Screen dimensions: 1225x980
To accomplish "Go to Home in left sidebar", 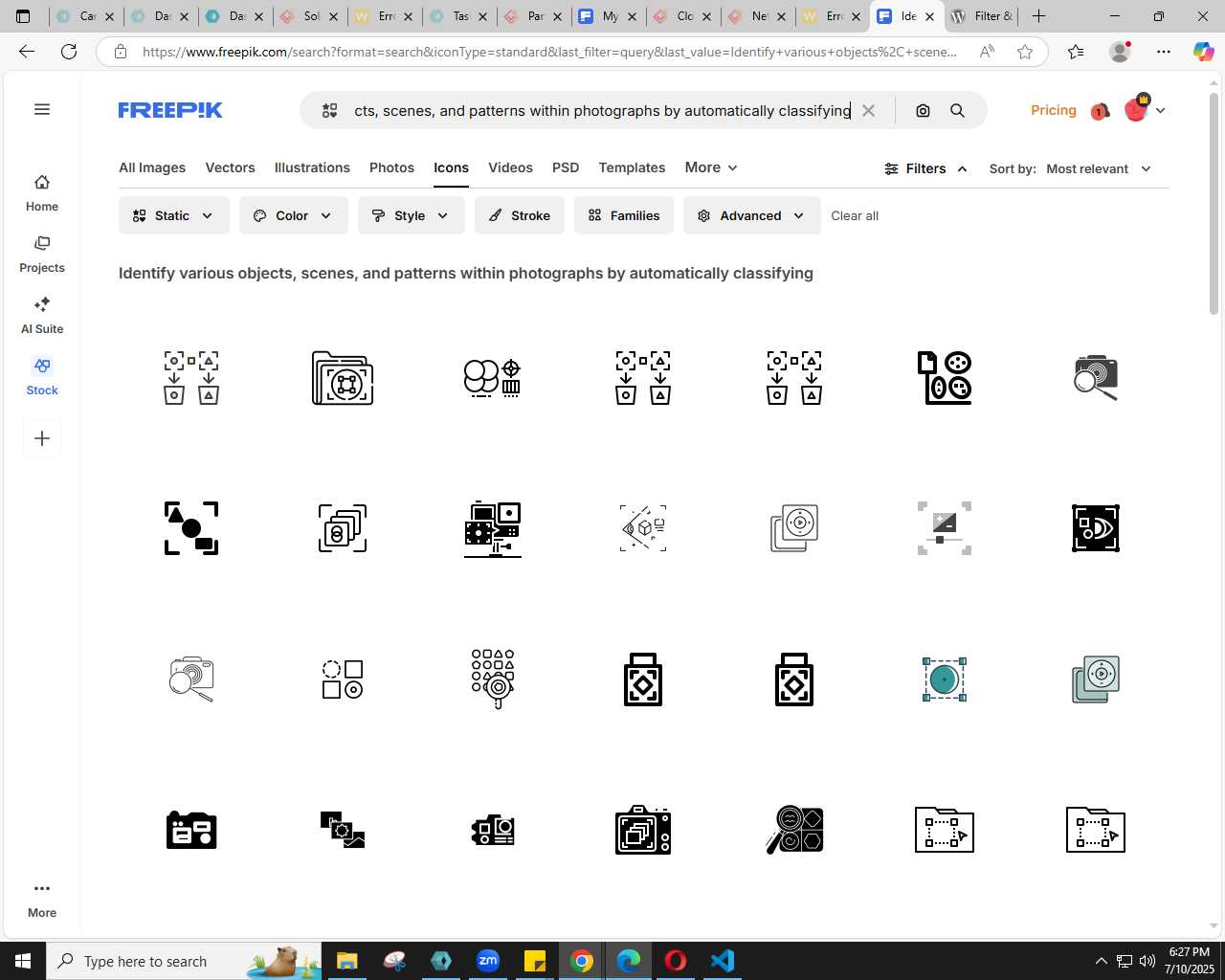I will coord(42,193).
